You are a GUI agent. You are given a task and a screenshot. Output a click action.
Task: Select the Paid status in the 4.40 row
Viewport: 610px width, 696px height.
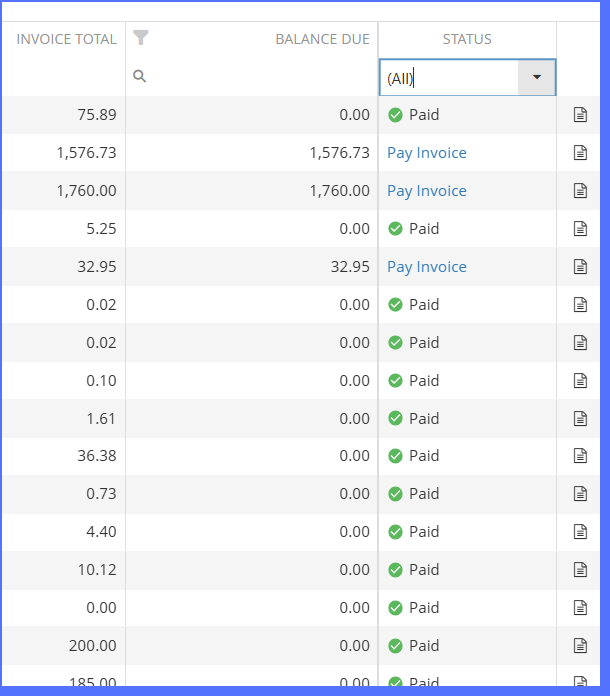(414, 532)
